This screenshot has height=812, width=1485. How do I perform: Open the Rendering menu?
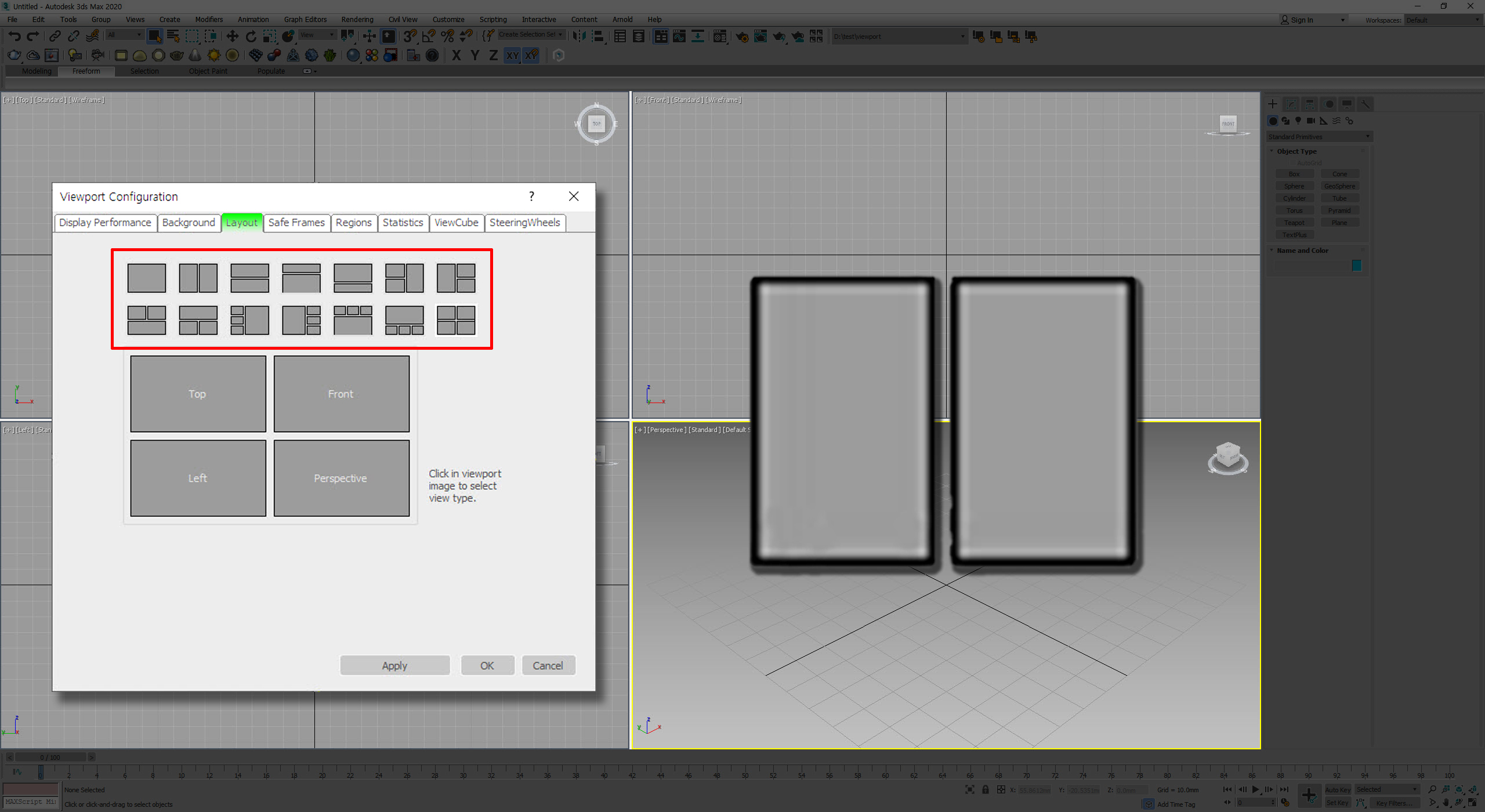coord(357,20)
